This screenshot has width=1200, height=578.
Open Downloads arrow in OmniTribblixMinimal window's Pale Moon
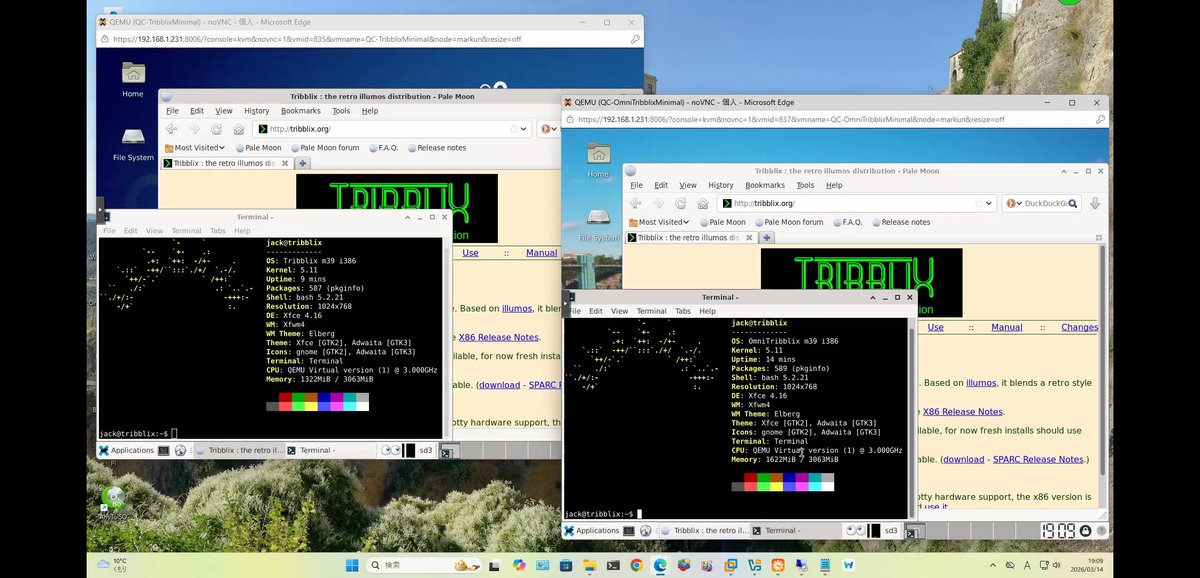(x=1095, y=203)
